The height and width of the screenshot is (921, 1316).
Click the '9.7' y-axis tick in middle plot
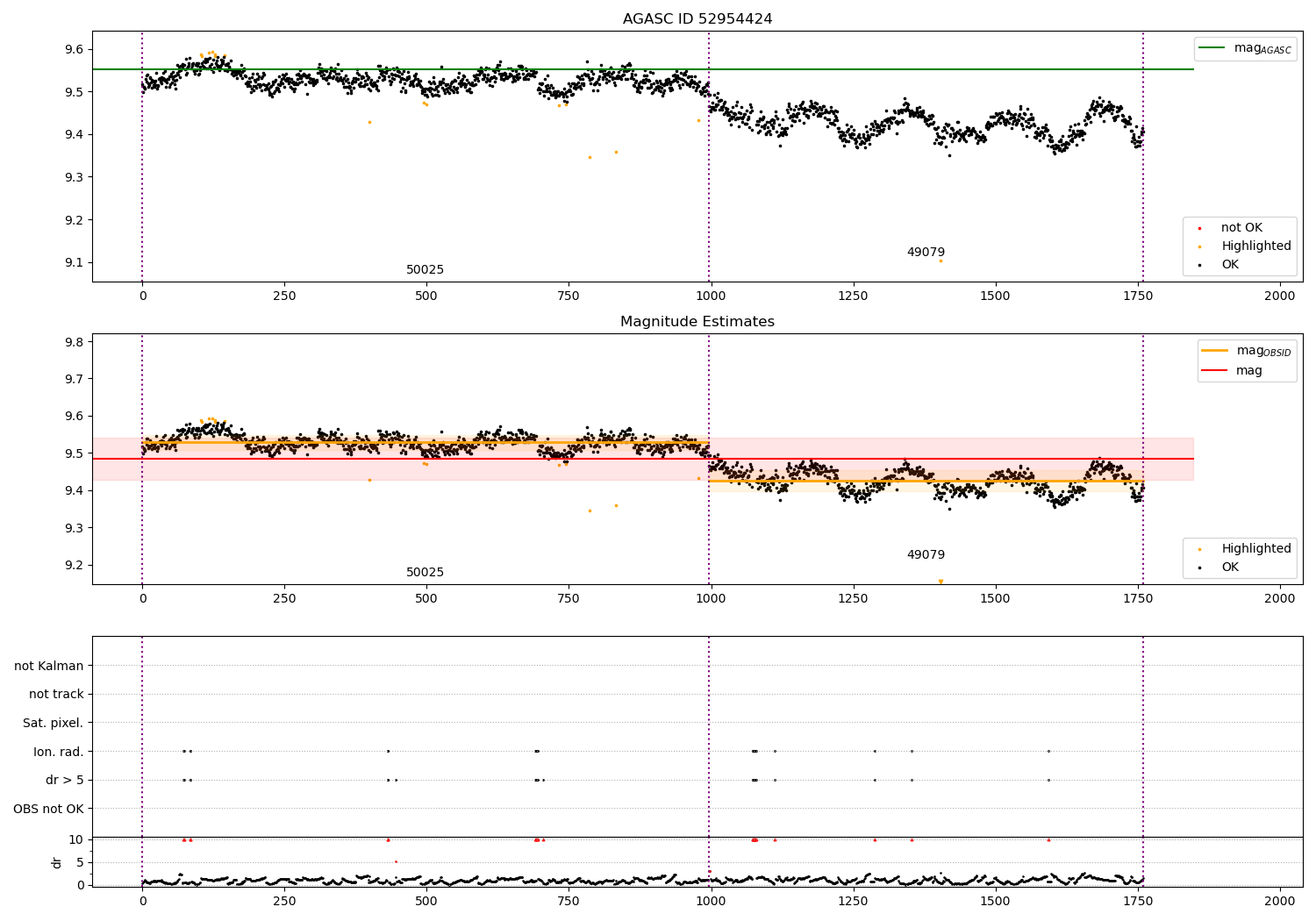click(x=75, y=379)
